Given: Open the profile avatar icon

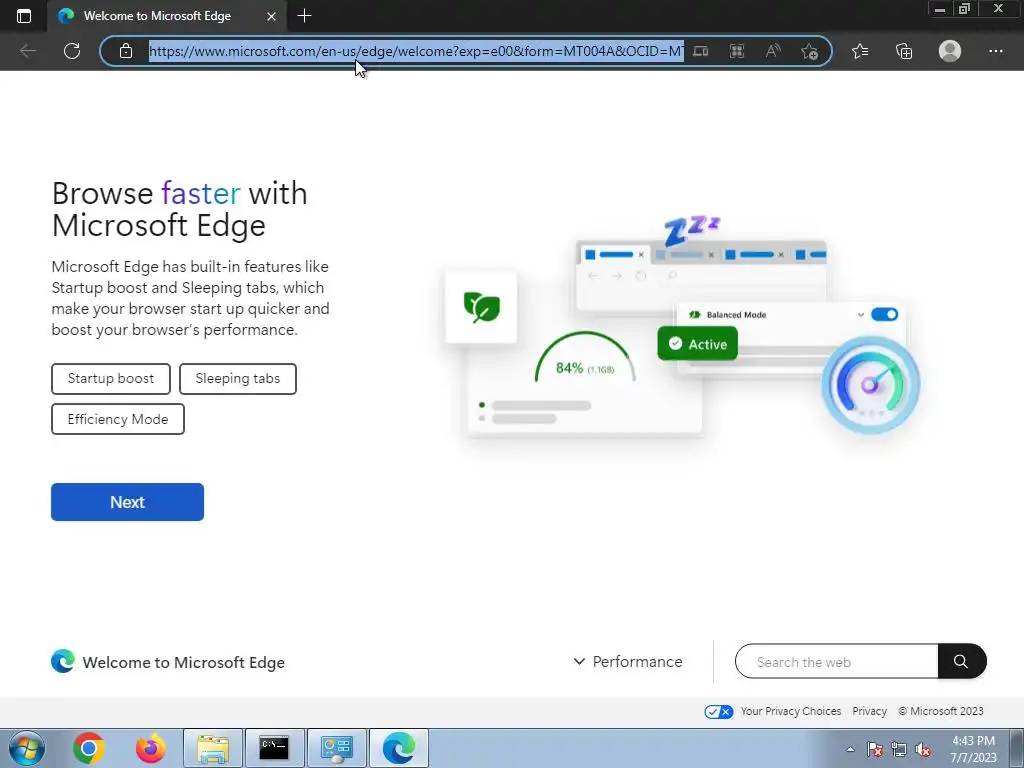Looking at the screenshot, I should tap(950, 51).
